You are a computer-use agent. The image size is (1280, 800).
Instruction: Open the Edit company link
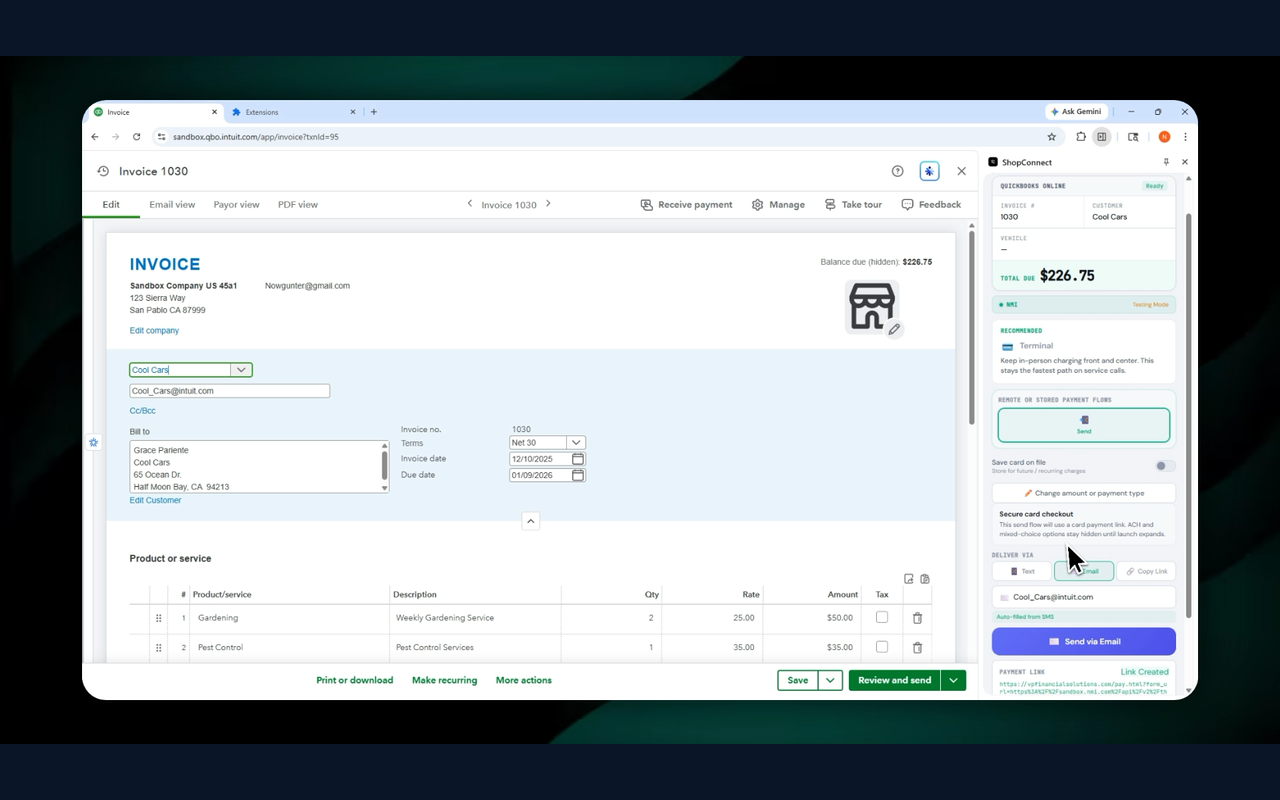(x=154, y=330)
